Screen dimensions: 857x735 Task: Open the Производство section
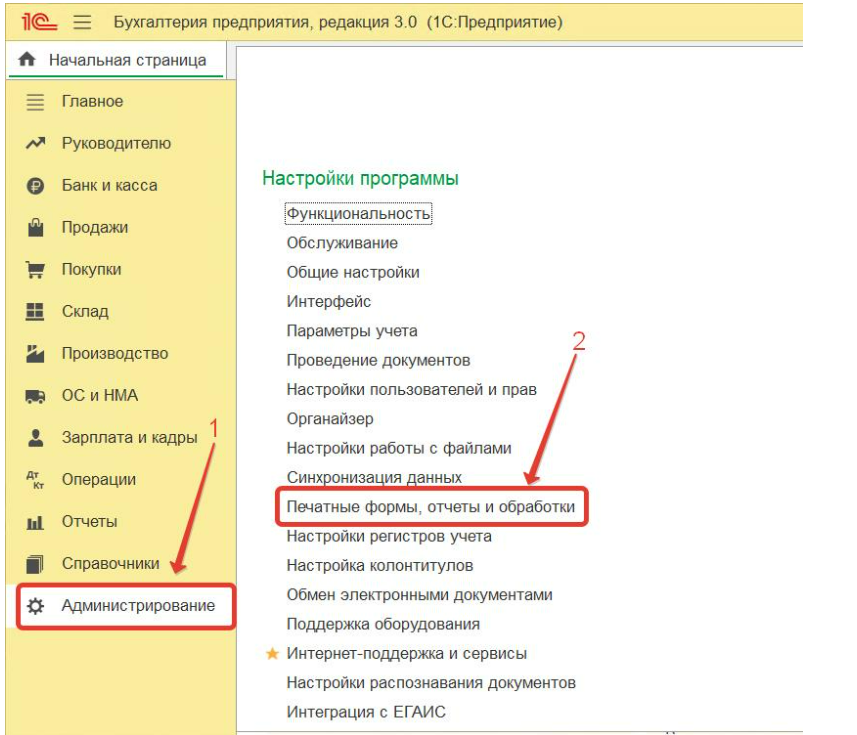click(x=115, y=354)
